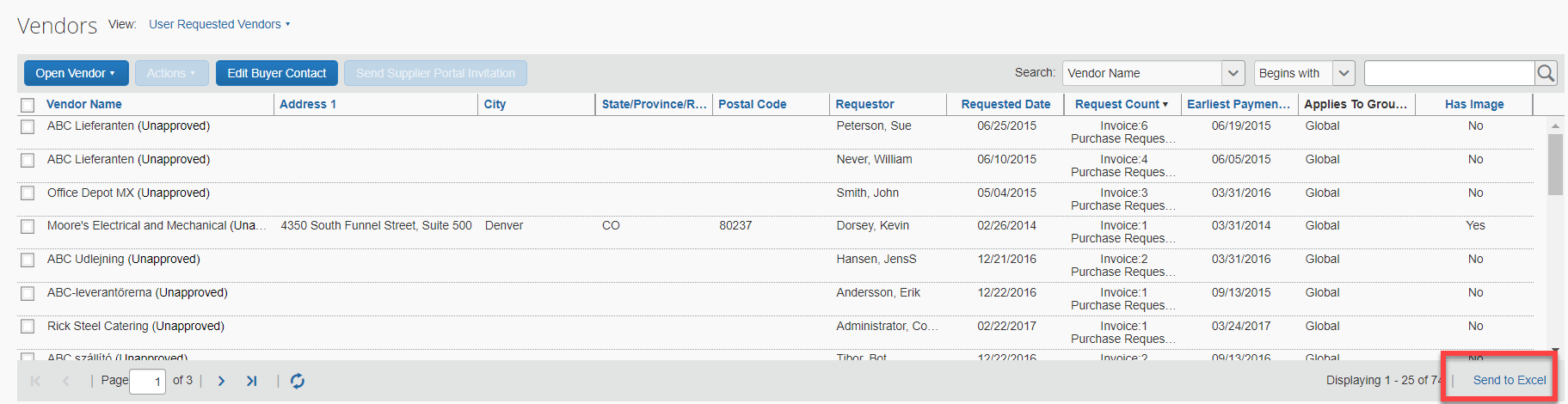Screen dimensions: 1568x404
Task: Select all vendors header checkbox
Action: click(28, 105)
